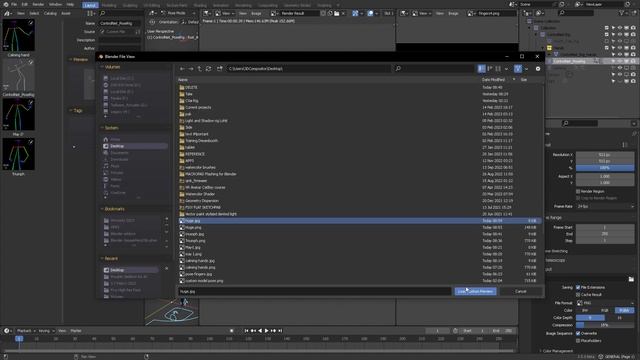This screenshot has height=360, width=640.
Task: Open the Edit menu in Blender
Action: point(24,4)
